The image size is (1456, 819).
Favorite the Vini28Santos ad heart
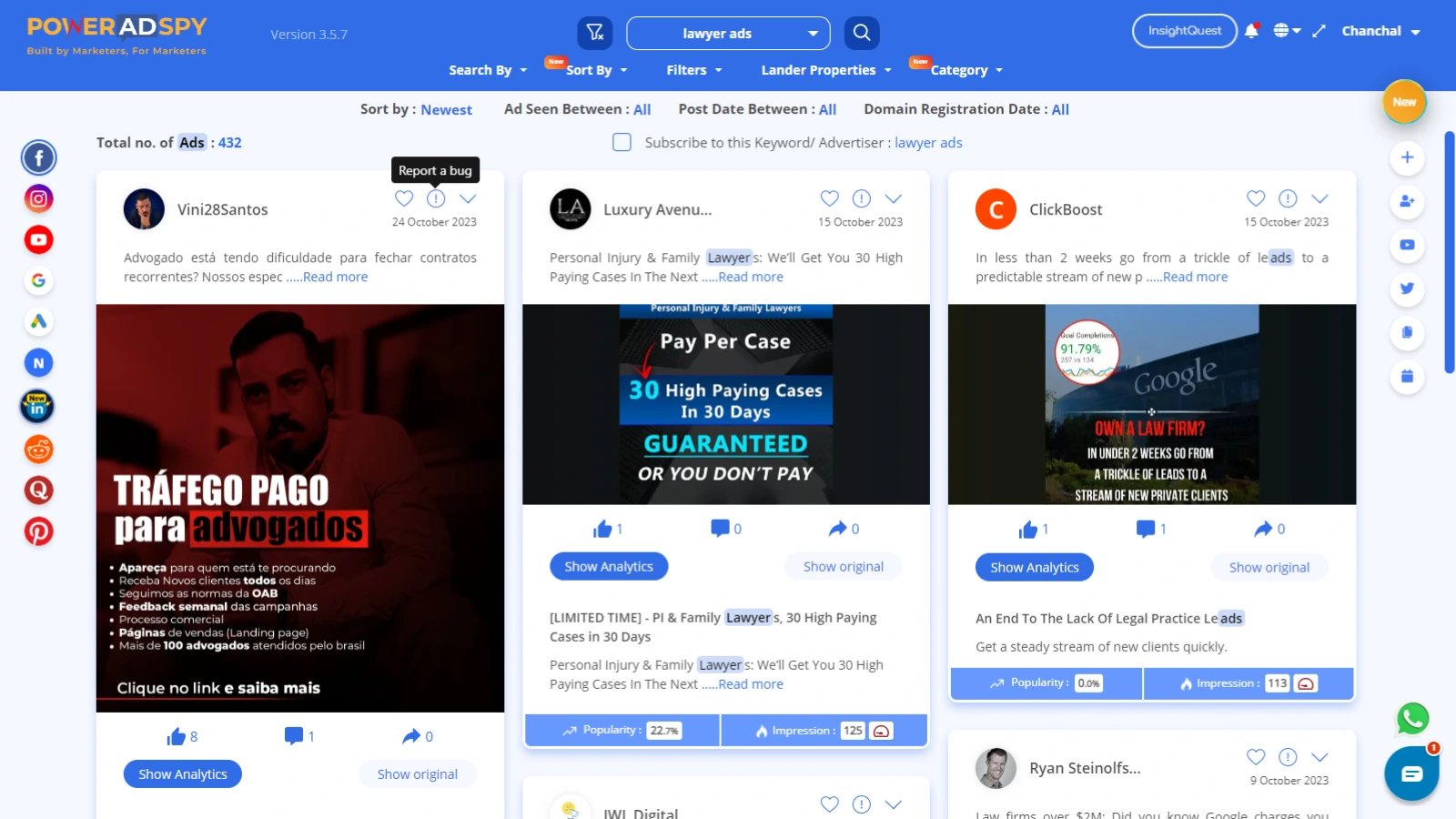[404, 198]
